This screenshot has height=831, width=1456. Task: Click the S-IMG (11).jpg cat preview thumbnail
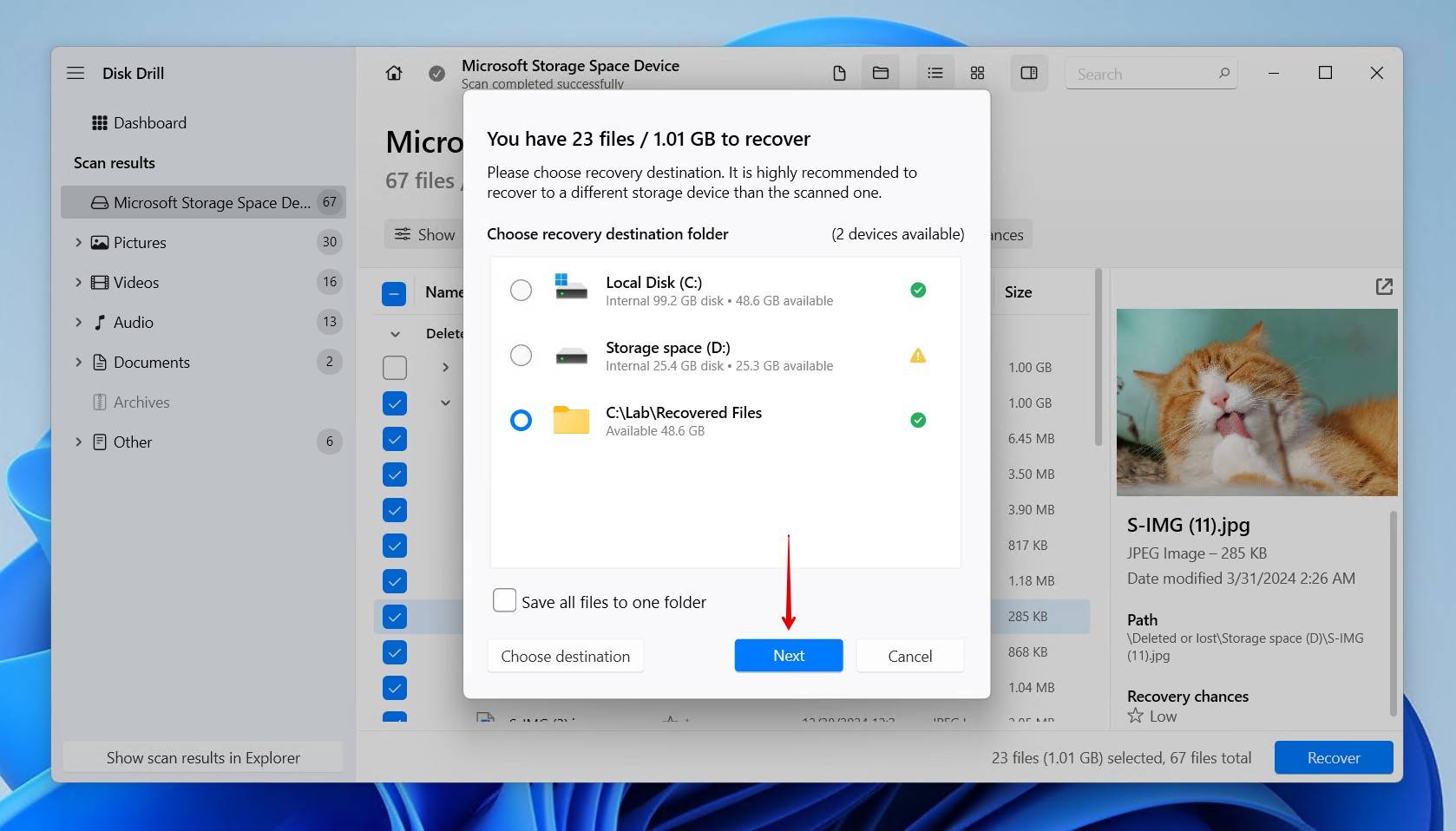pyautogui.click(x=1256, y=403)
